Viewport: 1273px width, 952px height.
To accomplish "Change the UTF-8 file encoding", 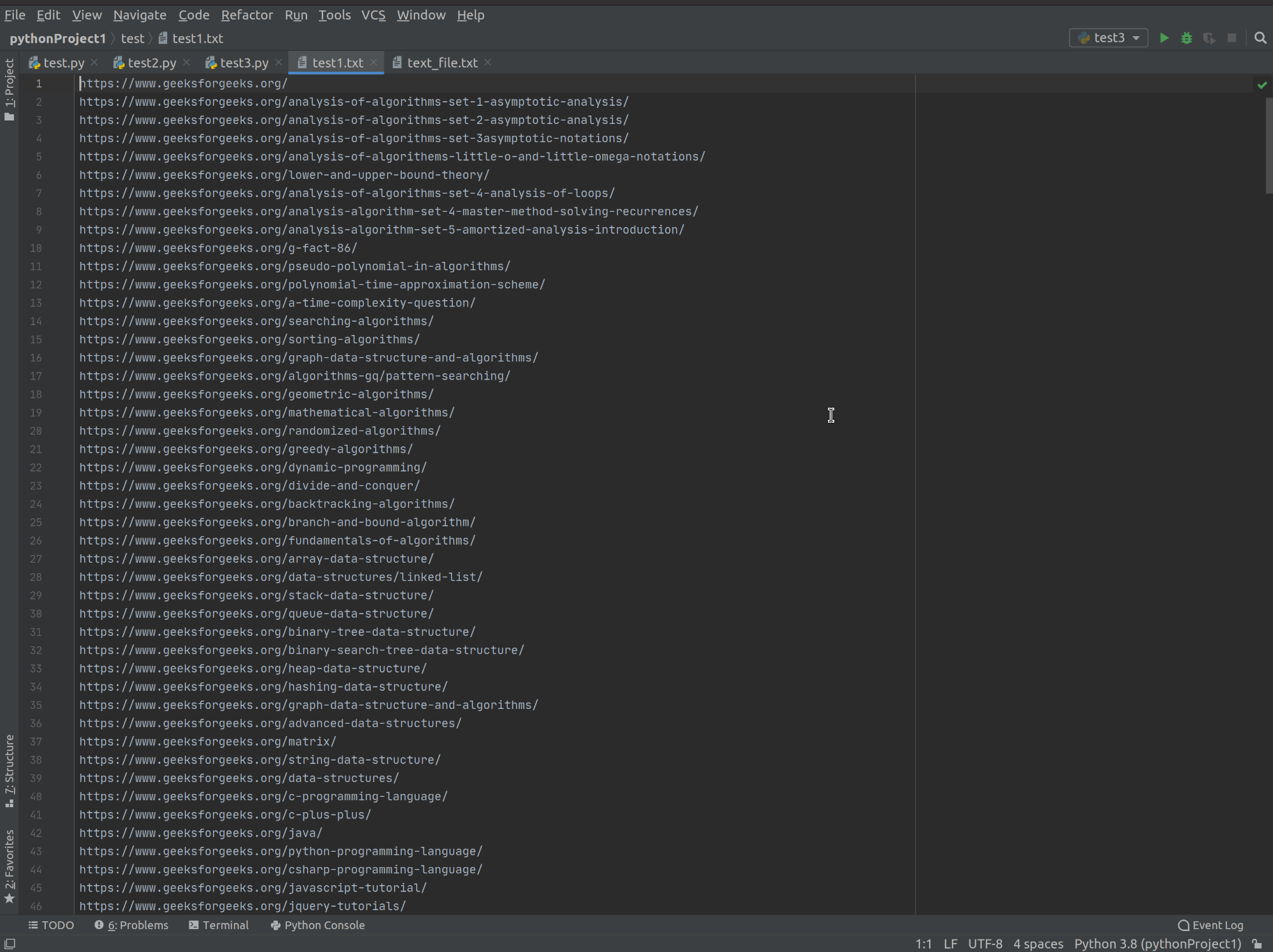I will click(985, 944).
